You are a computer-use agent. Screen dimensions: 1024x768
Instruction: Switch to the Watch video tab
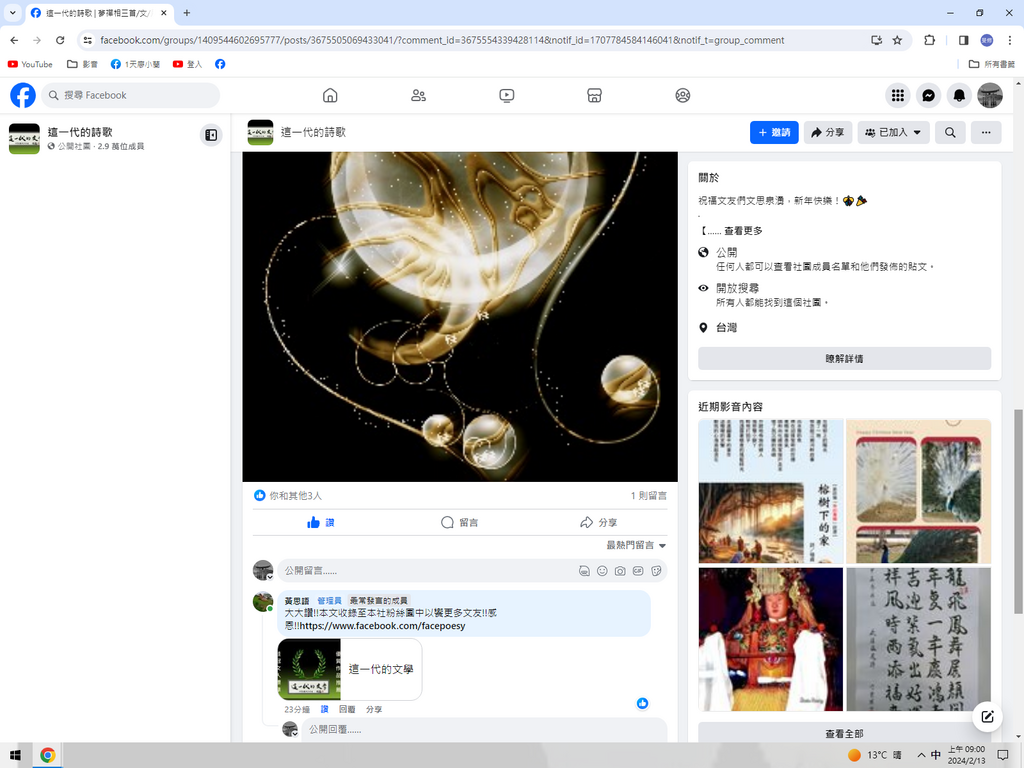pyautogui.click(x=507, y=95)
